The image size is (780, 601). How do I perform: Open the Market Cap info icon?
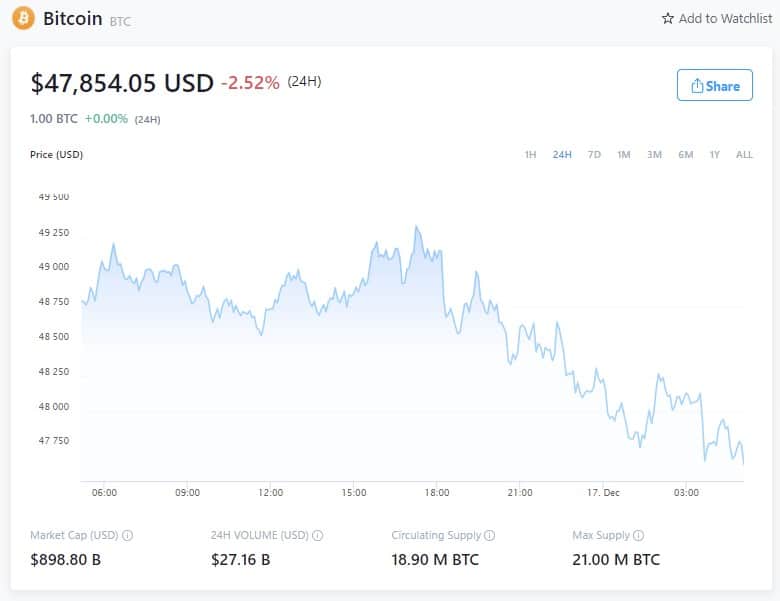point(127,535)
